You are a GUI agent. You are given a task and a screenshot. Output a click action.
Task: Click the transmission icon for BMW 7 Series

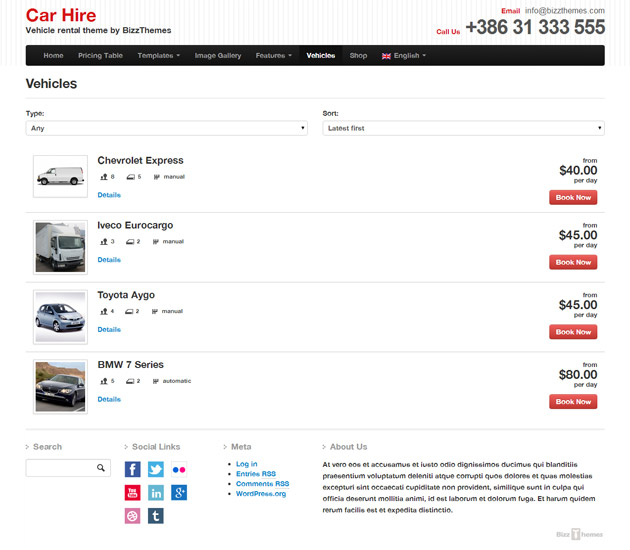(156, 381)
